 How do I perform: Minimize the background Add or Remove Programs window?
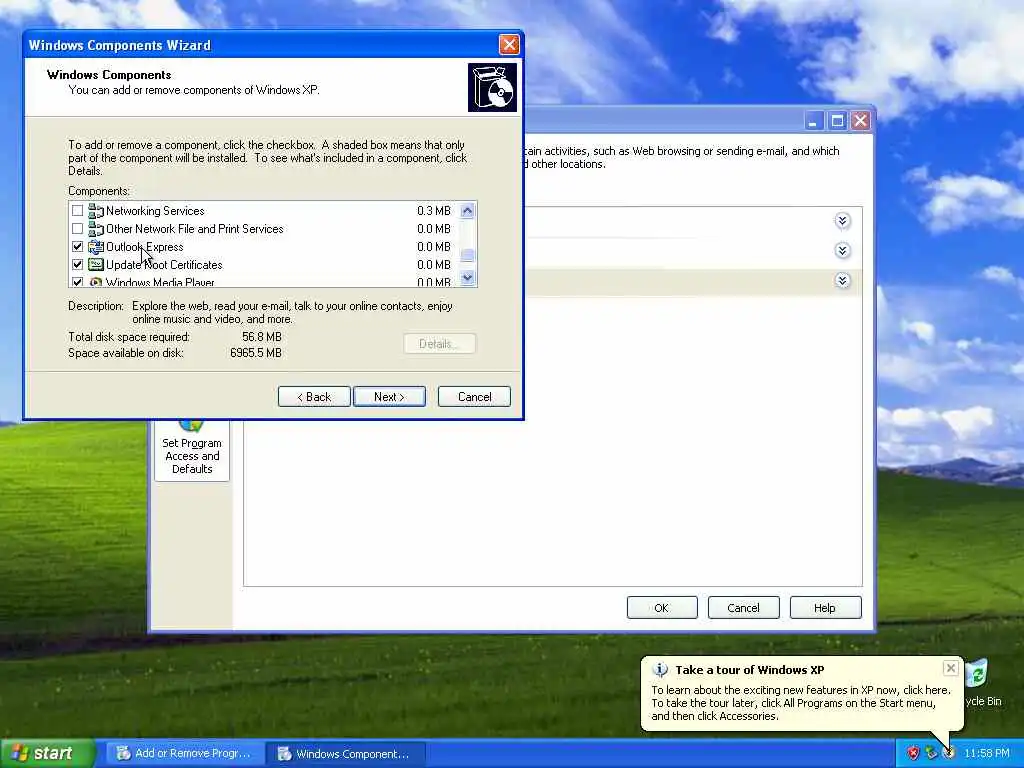pos(813,121)
